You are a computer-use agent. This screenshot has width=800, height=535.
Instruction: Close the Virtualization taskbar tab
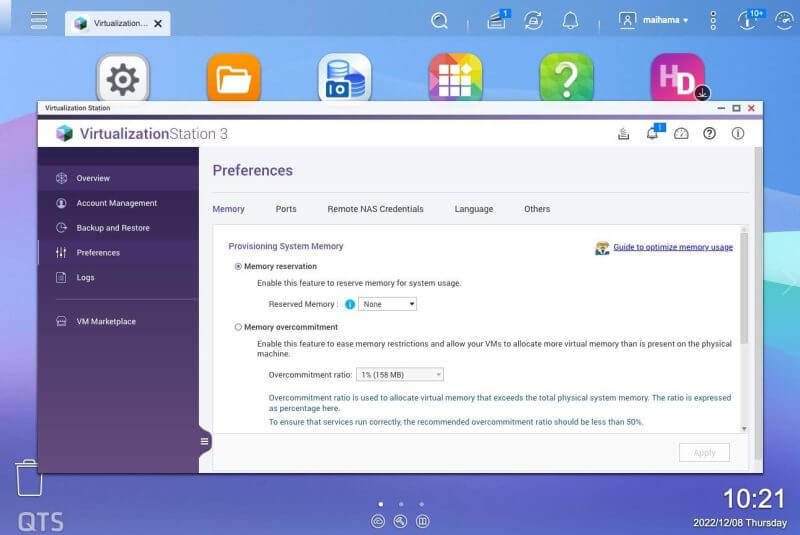[x=158, y=23]
